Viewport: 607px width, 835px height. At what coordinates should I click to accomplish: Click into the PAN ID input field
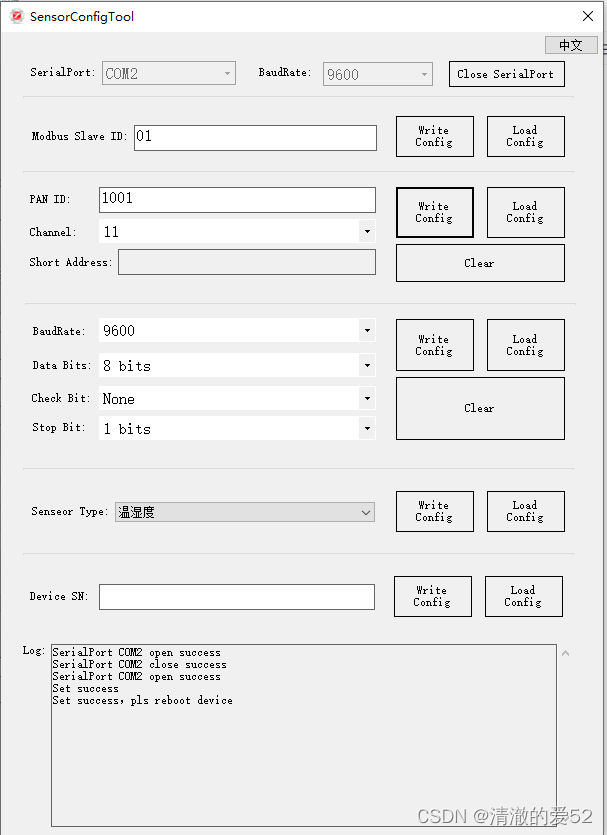tap(237, 200)
